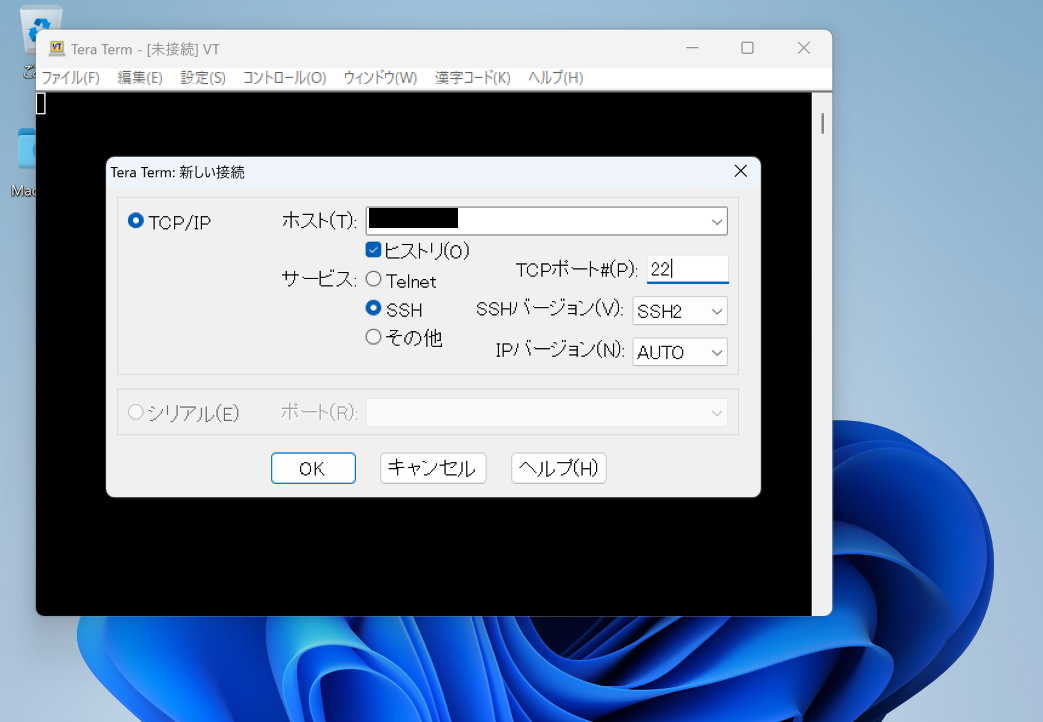Select the Telnet service option
Image resolution: width=1043 pixels, height=722 pixels.
374,279
